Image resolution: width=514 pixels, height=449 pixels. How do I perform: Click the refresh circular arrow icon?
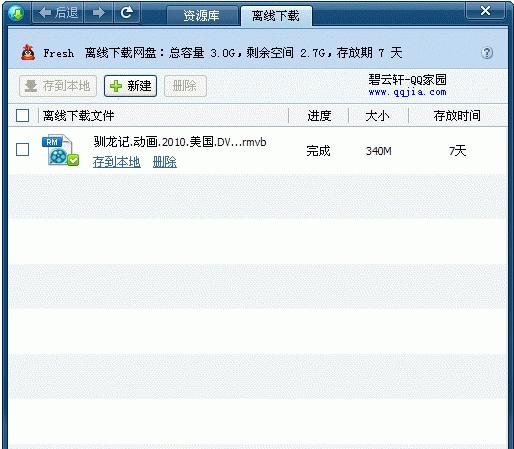click(x=127, y=13)
